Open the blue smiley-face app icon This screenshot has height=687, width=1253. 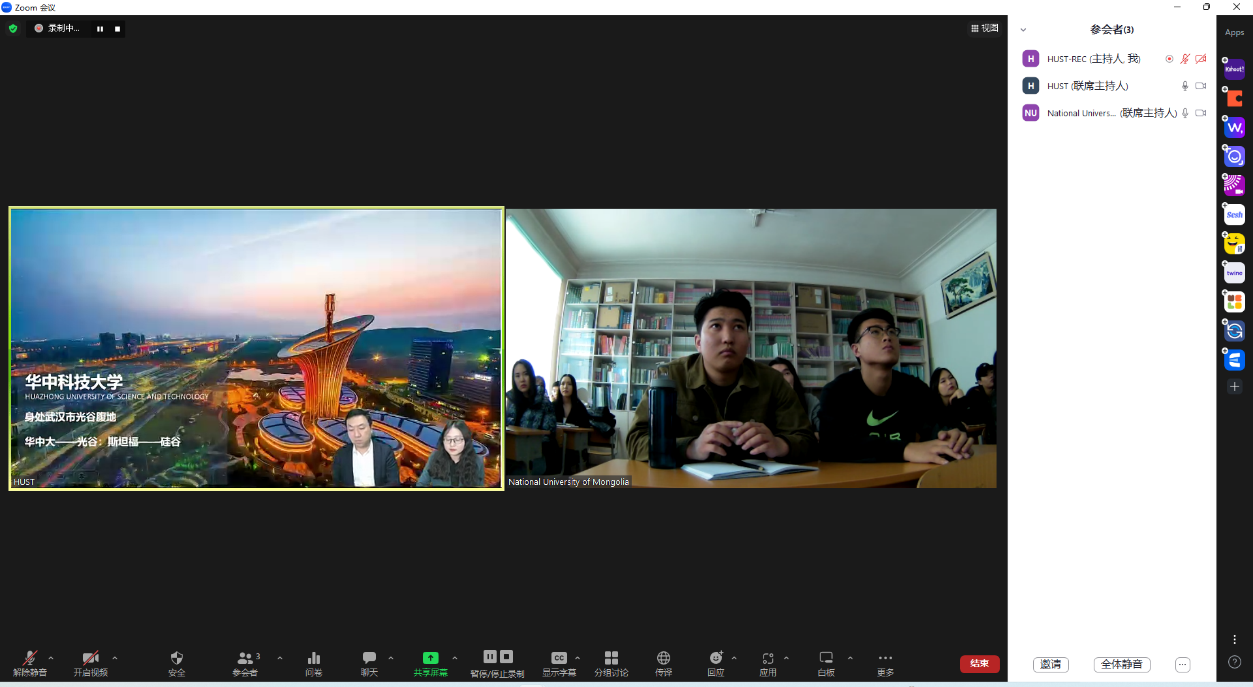(1235, 157)
